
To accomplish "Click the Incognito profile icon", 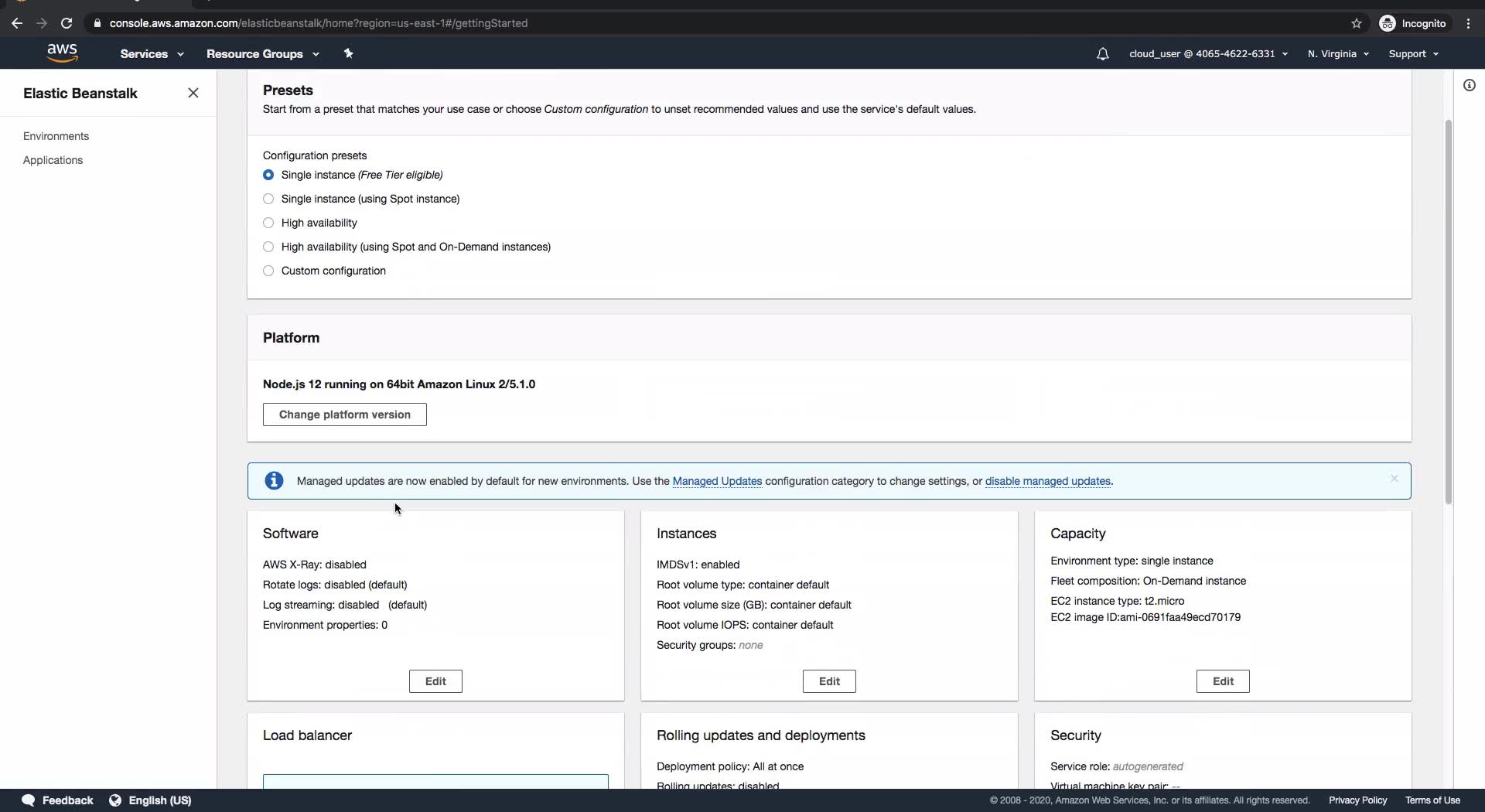I will pos(1388,23).
